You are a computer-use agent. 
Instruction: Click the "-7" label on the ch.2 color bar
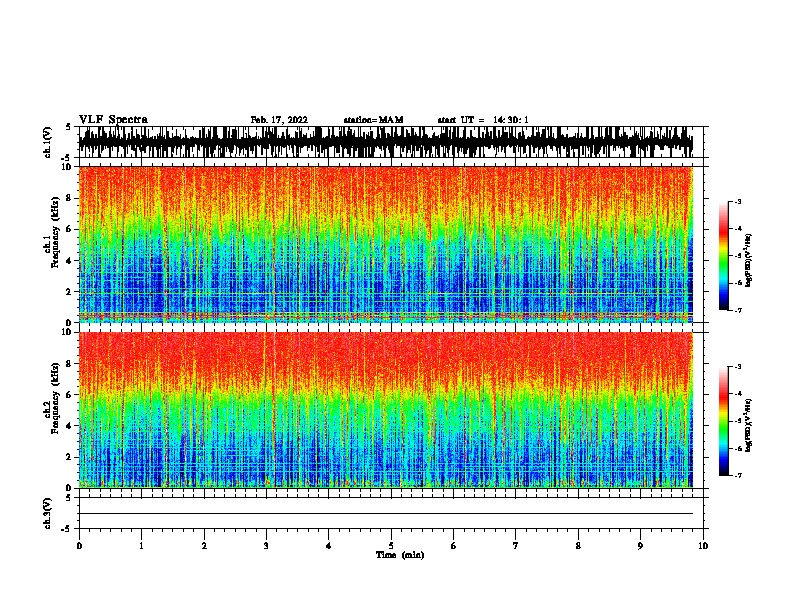(738, 476)
